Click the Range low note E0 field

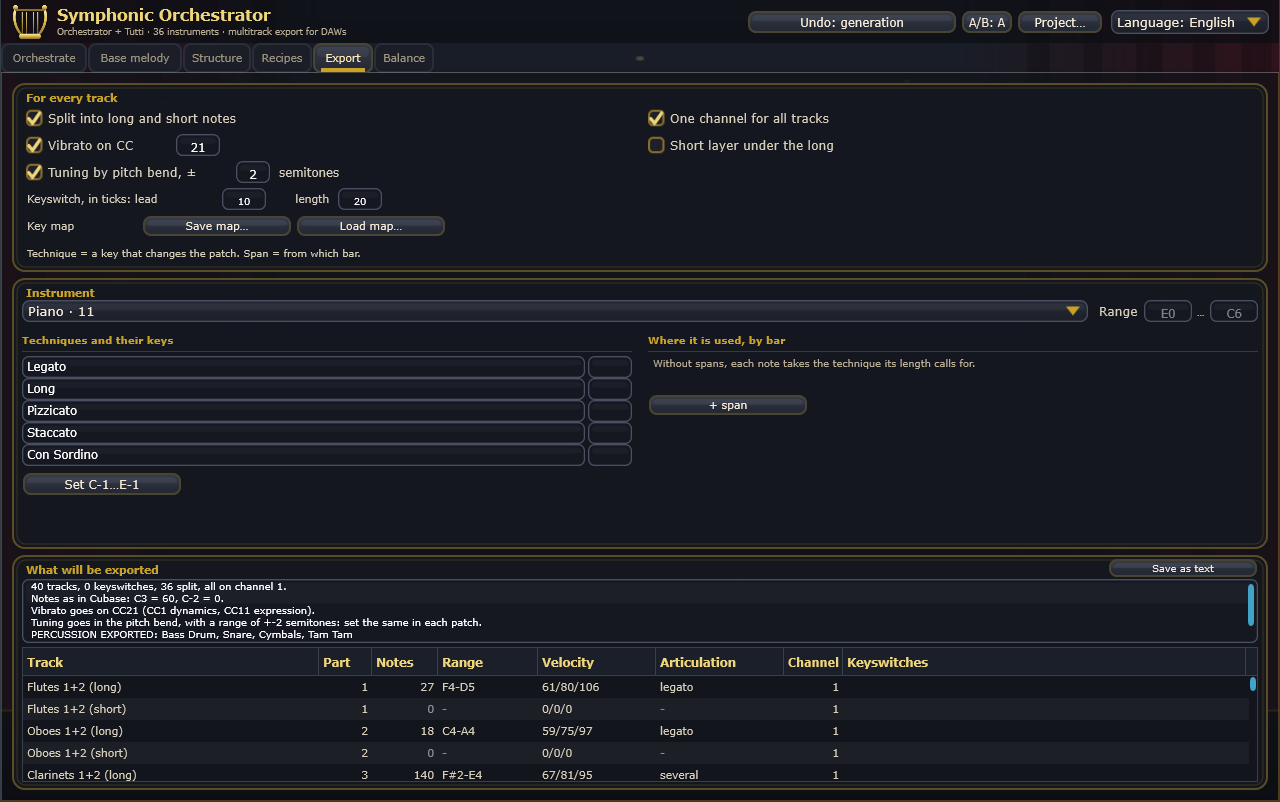(1168, 312)
